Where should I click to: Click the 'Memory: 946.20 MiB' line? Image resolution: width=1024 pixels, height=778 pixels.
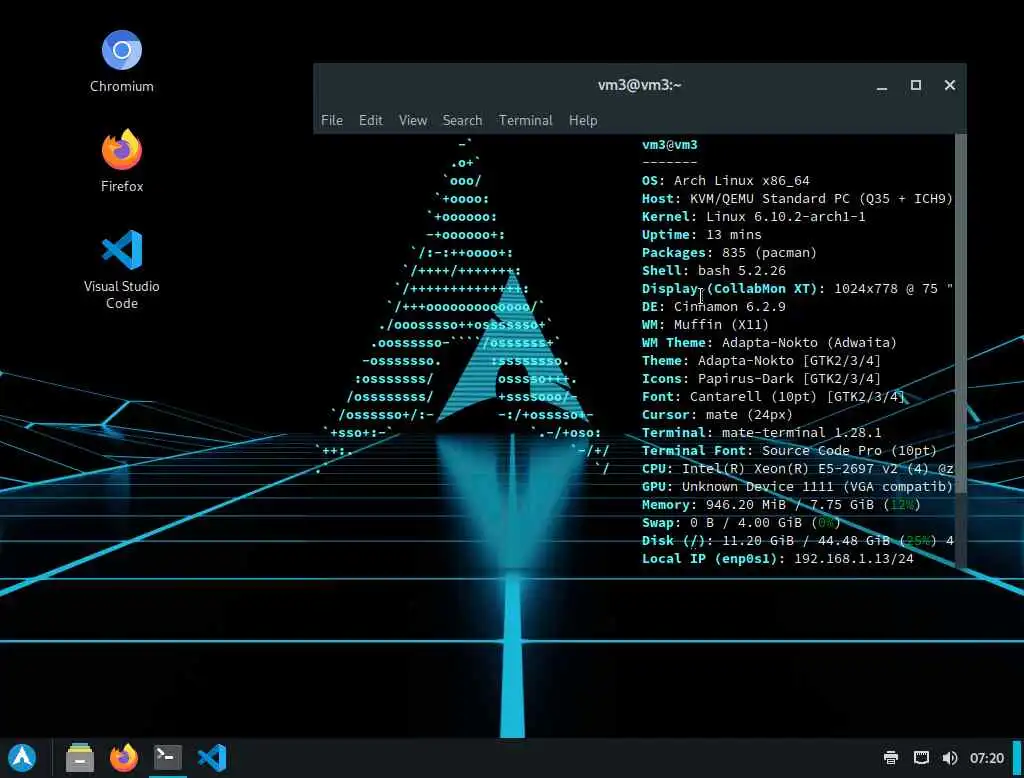781,504
